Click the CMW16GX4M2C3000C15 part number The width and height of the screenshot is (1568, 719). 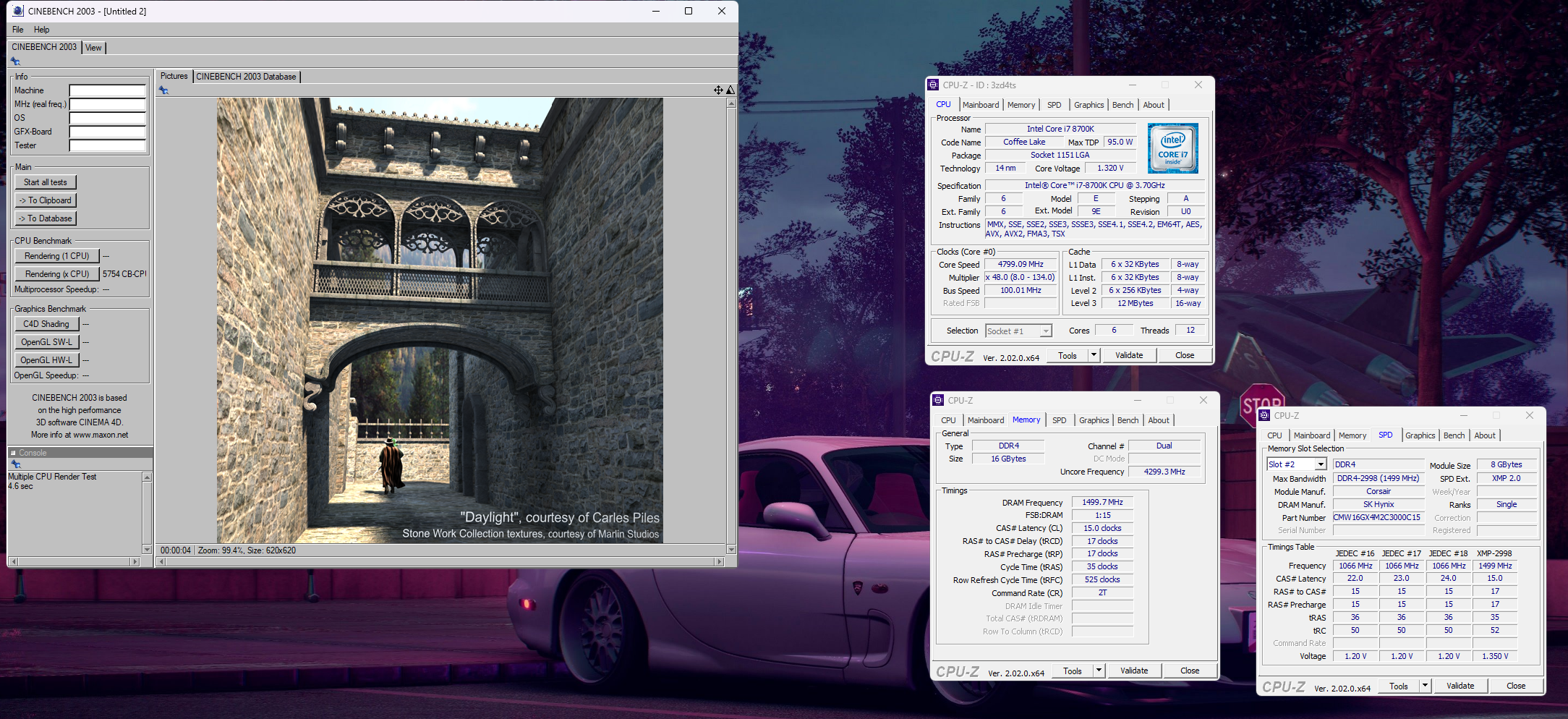point(1377,517)
